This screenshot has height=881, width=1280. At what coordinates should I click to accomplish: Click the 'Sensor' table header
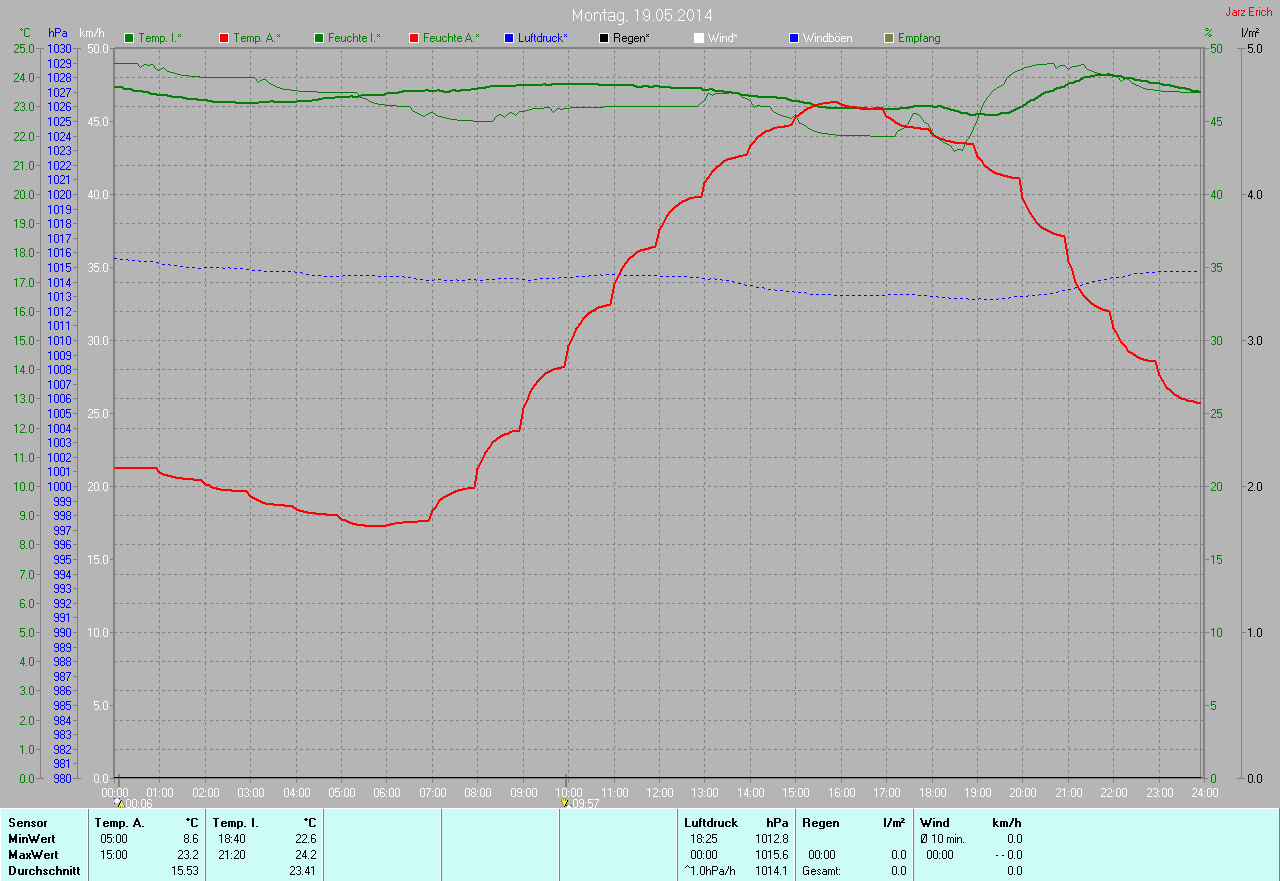pos(27,823)
